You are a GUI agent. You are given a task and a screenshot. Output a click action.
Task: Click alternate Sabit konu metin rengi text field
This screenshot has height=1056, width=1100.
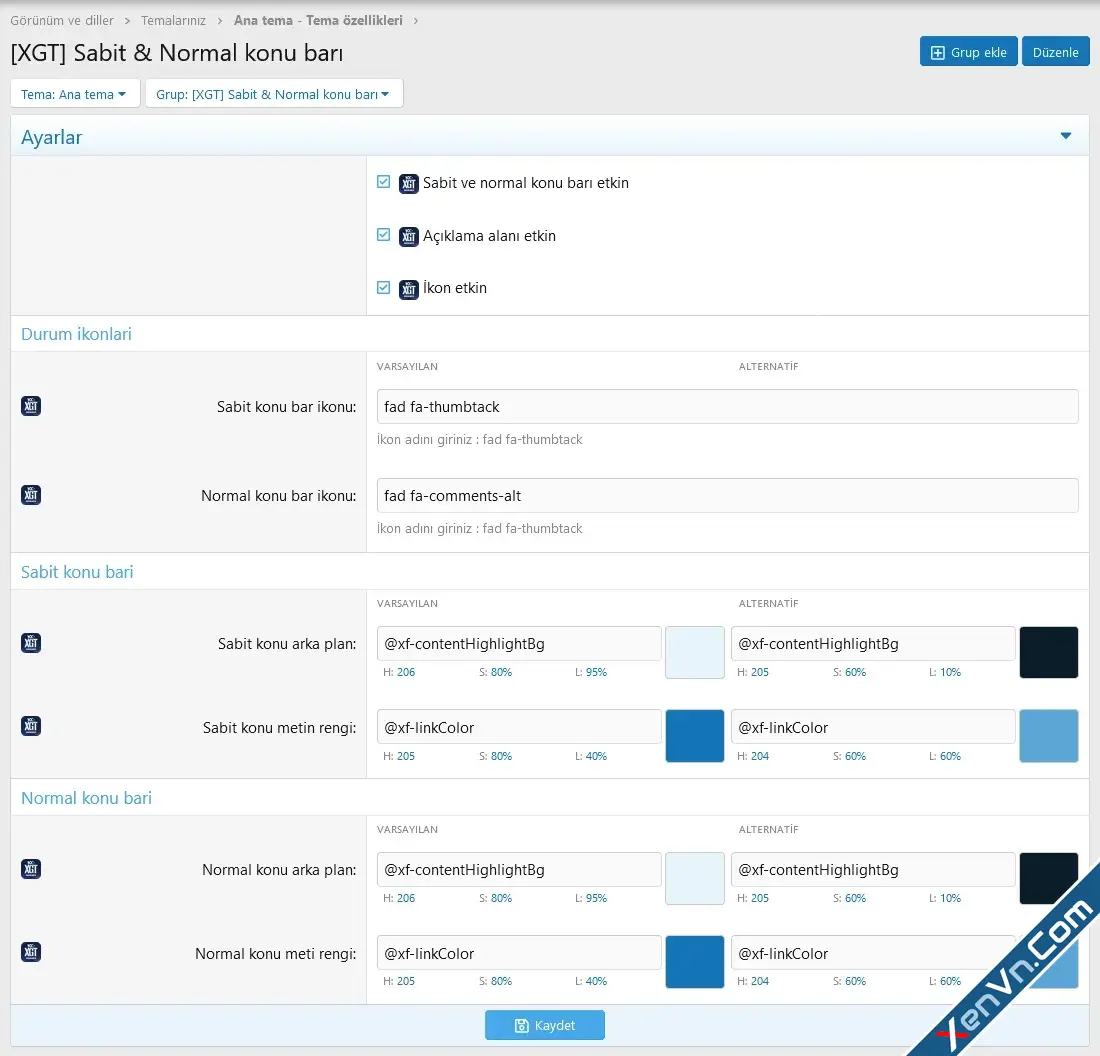click(873, 727)
